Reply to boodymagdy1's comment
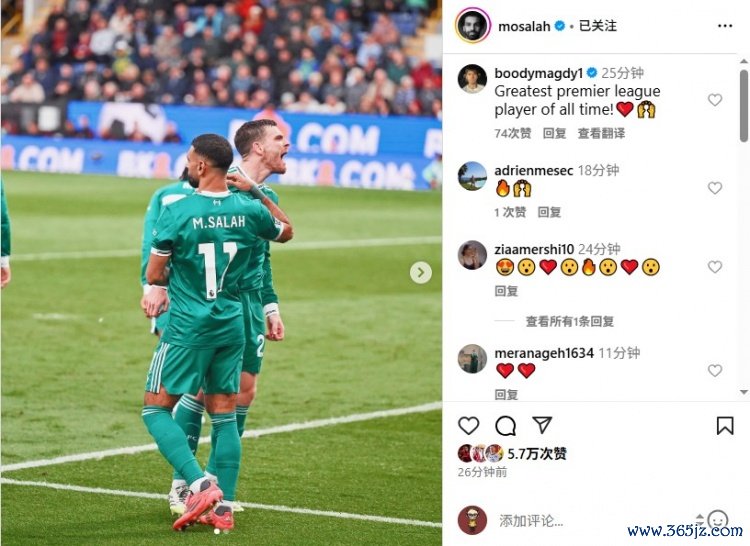This screenshot has height=546, width=750. pyautogui.click(x=554, y=133)
